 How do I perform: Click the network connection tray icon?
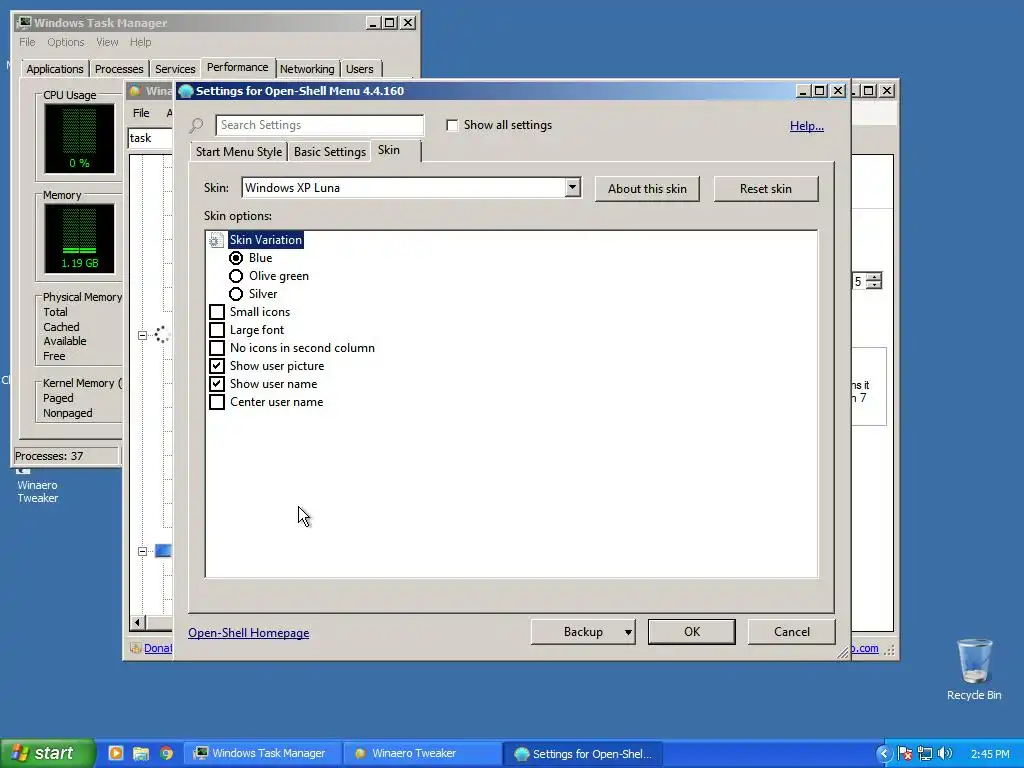tap(925, 754)
